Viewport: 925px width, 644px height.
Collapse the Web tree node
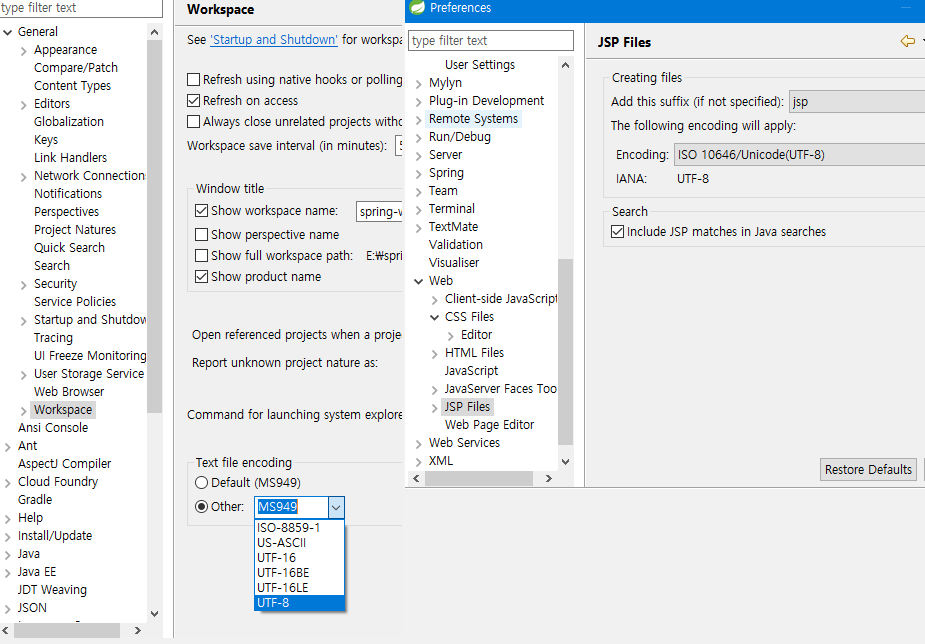click(419, 282)
